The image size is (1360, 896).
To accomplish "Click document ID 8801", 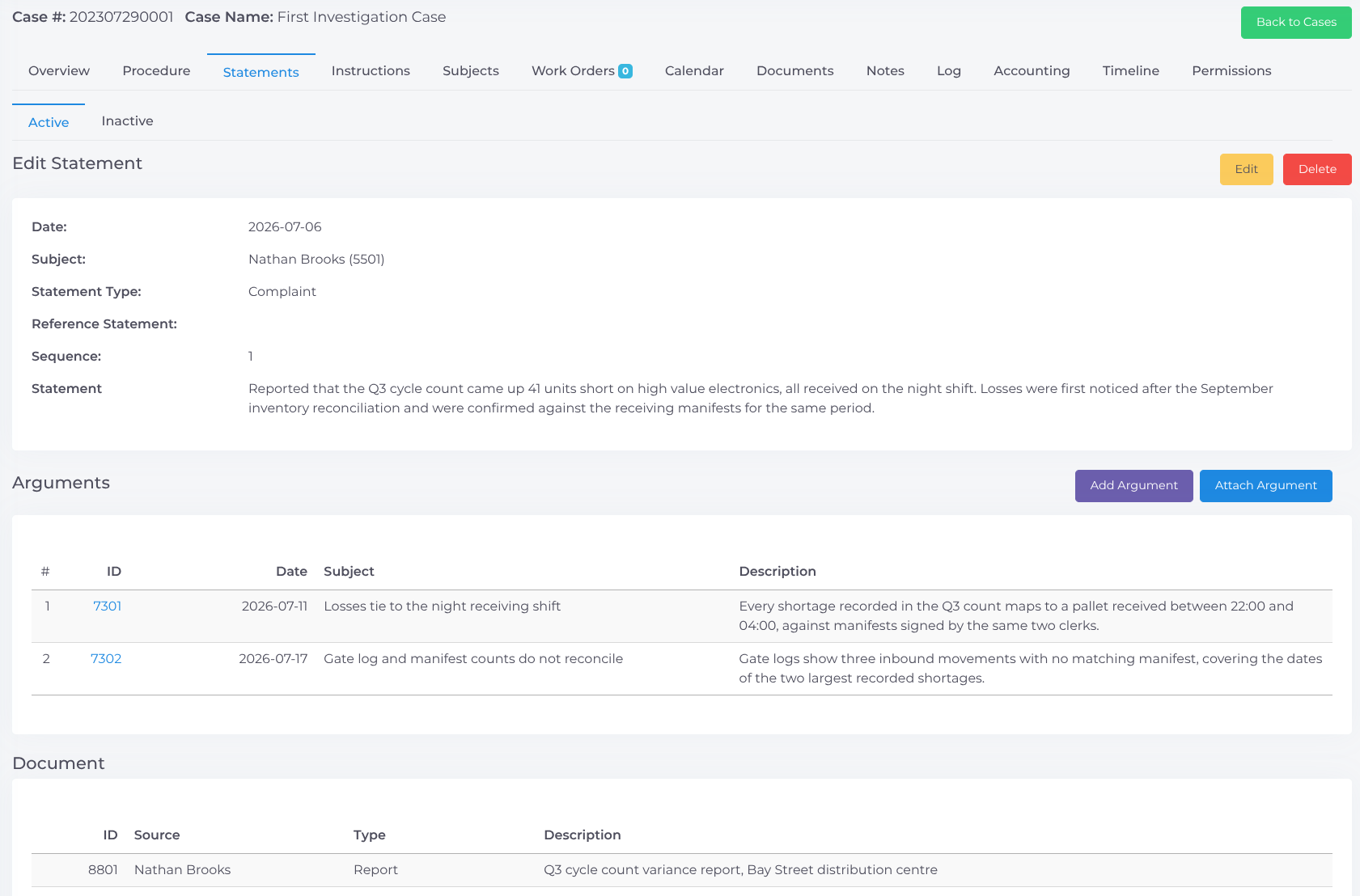I will point(103,870).
